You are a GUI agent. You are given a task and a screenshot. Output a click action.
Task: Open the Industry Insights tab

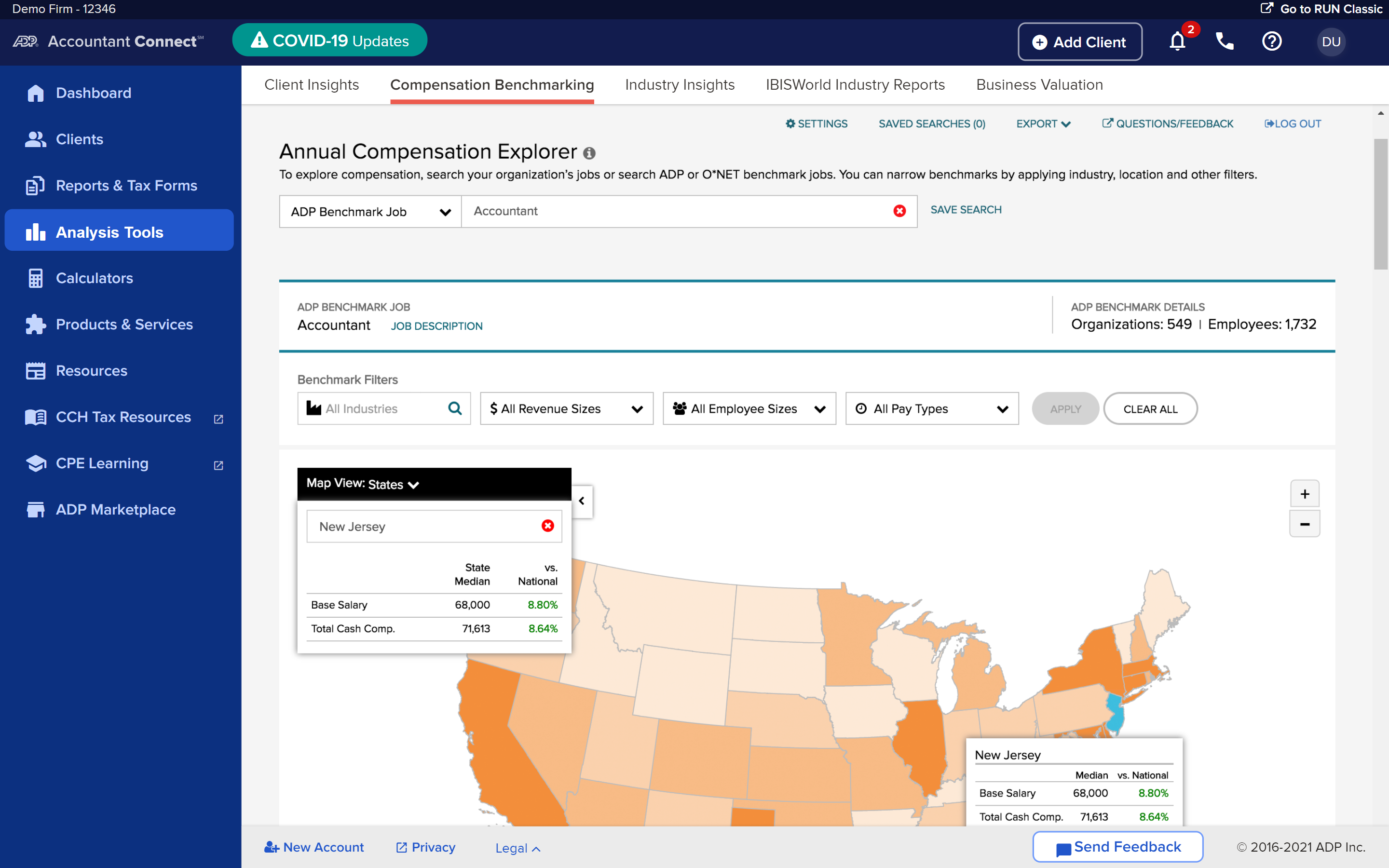coord(680,85)
